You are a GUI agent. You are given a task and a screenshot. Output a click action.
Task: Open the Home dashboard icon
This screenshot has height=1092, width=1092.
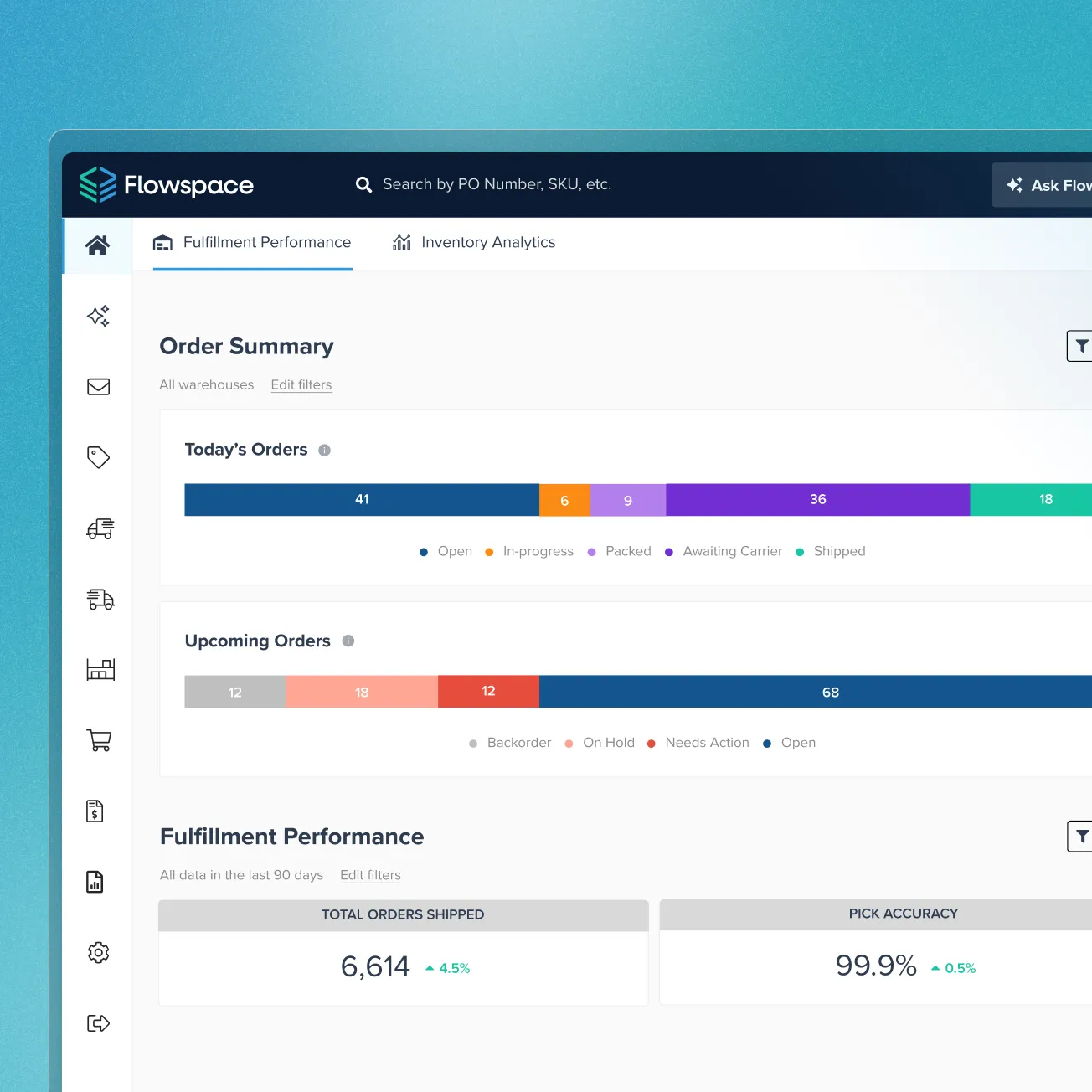click(x=97, y=245)
